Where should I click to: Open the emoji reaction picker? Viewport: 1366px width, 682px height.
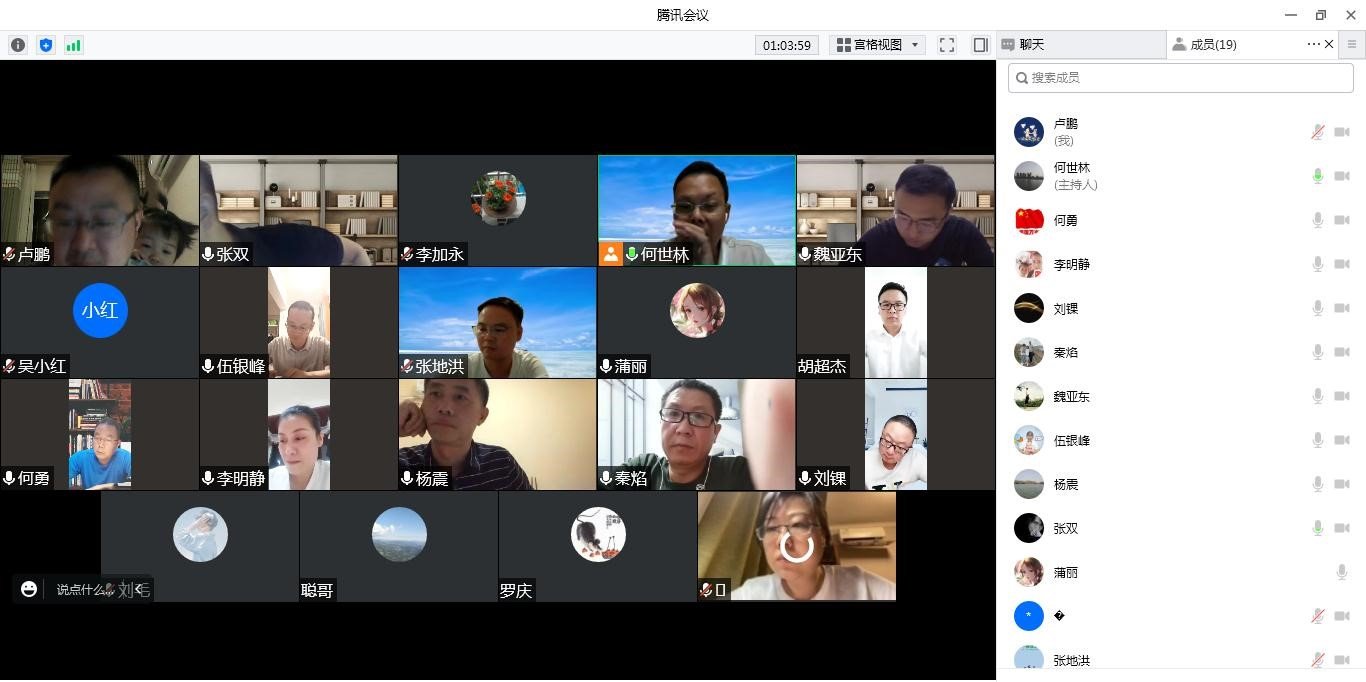pyautogui.click(x=29, y=589)
